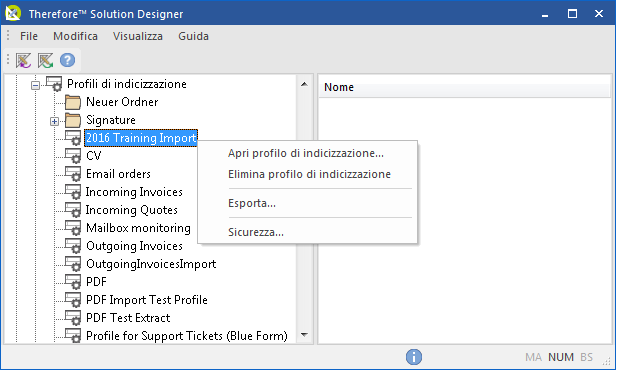The height and width of the screenshot is (371, 617).
Task: Click the Mailbox monitoring profile icon
Action: point(73,228)
